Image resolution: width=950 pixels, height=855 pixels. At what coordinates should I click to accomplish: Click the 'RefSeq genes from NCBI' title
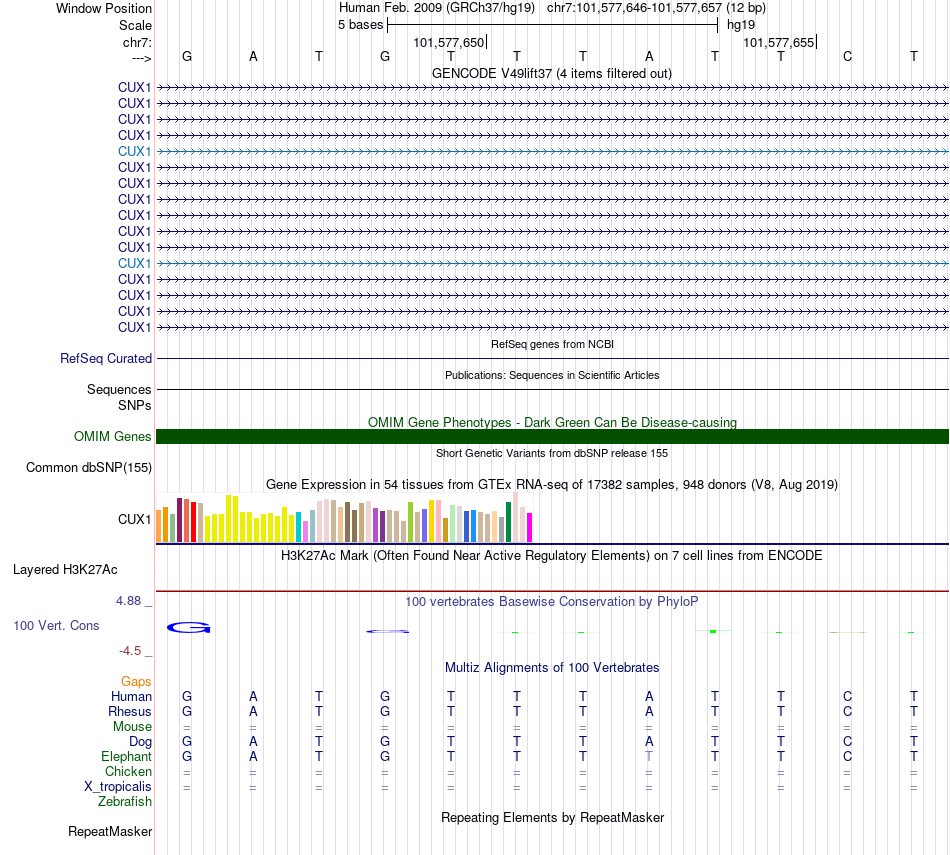[x=552, y=344]
